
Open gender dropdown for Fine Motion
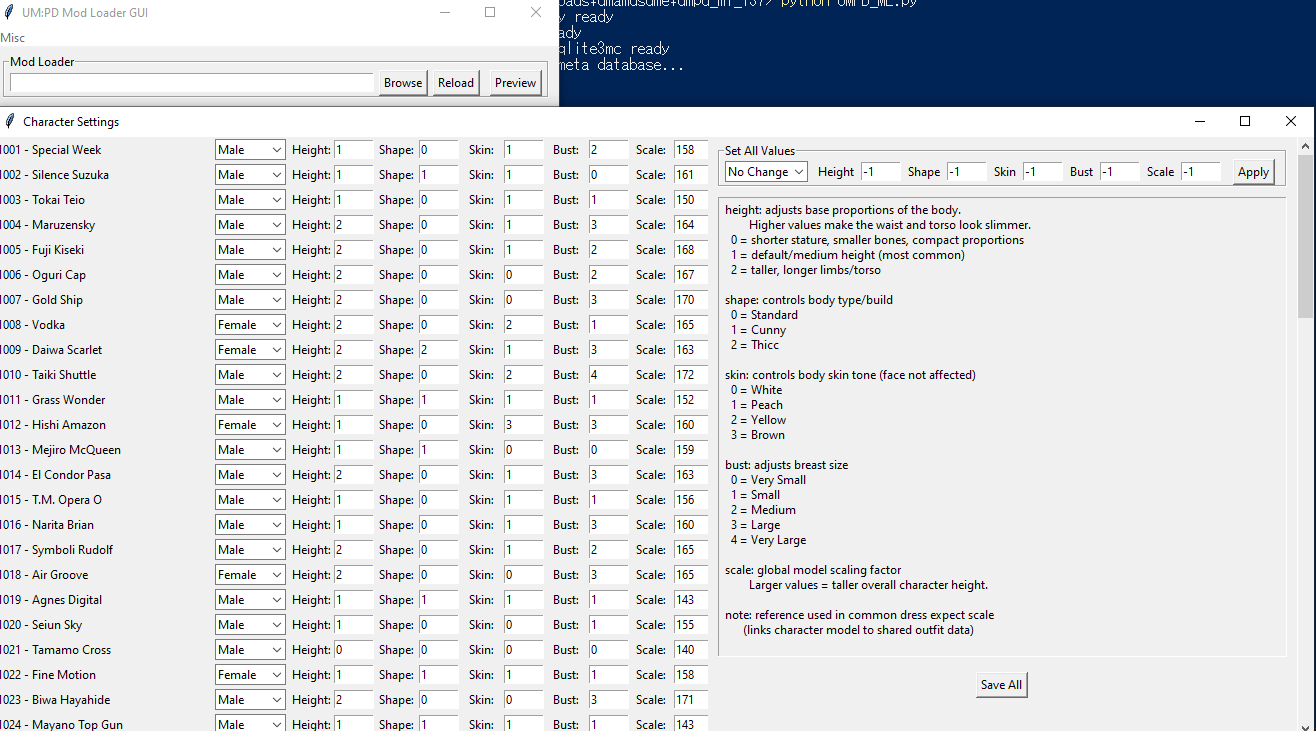[250, 675]
